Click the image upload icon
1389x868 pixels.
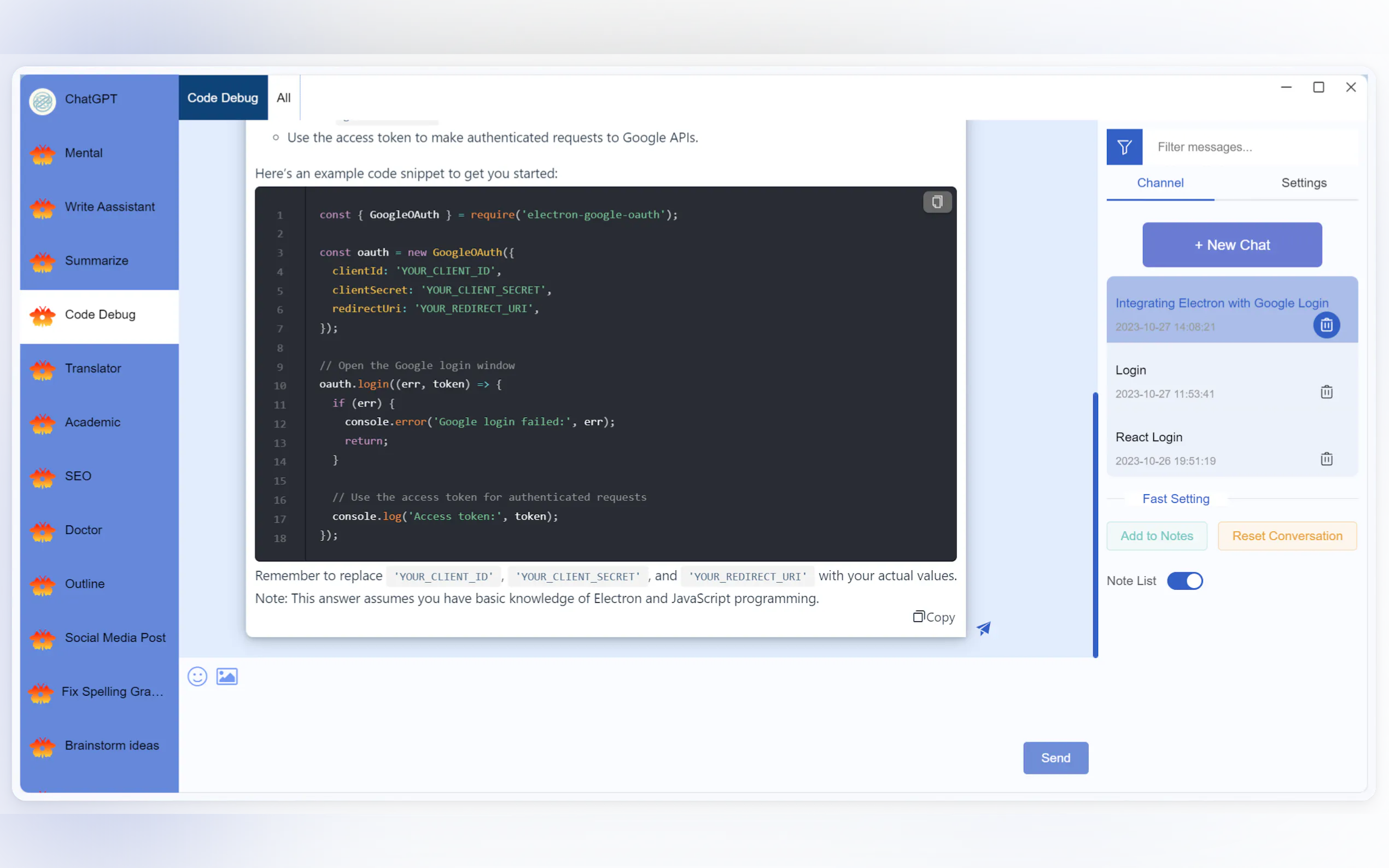pos(227,676)
